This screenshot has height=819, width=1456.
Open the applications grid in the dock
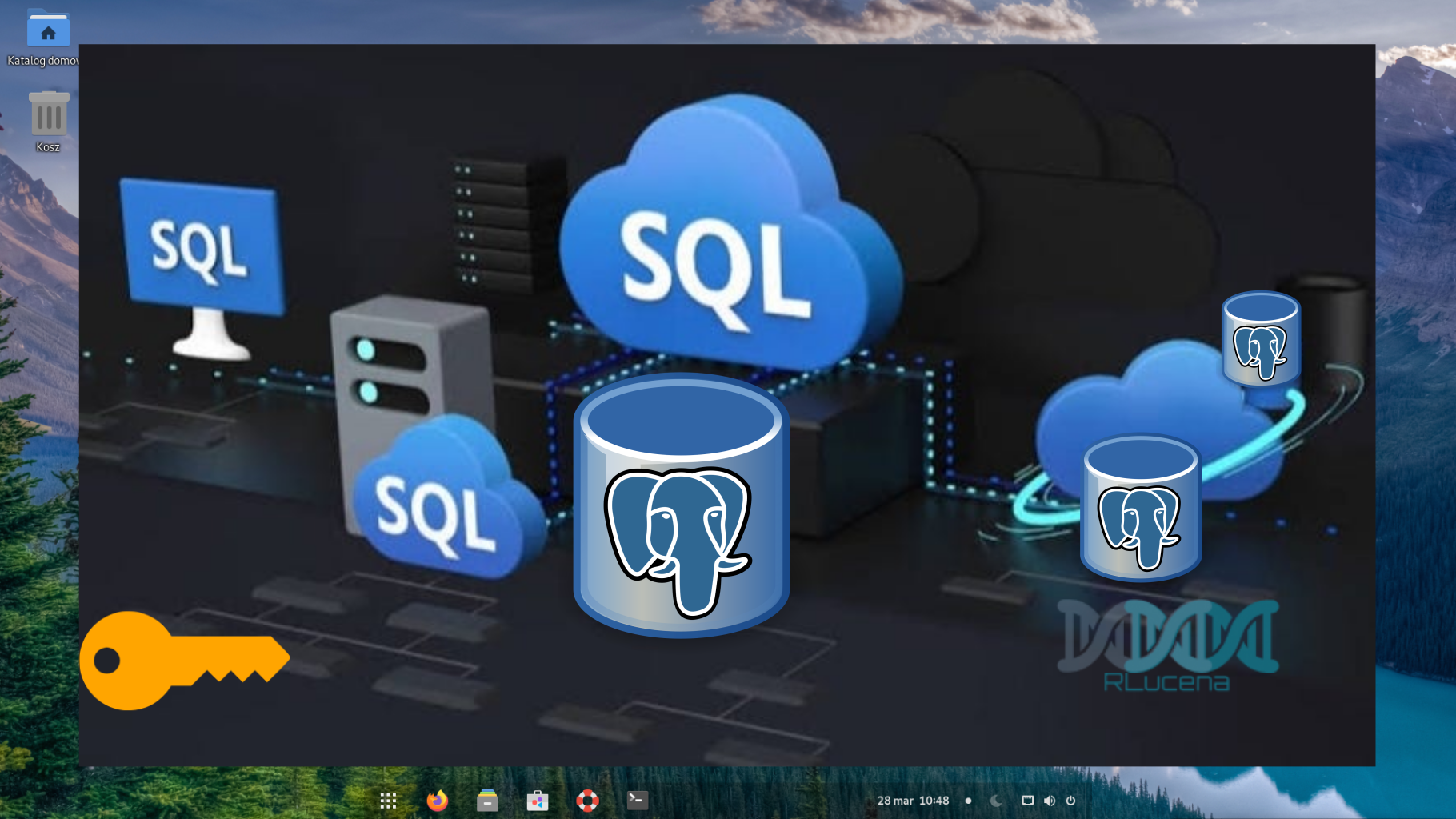[388, 801]
